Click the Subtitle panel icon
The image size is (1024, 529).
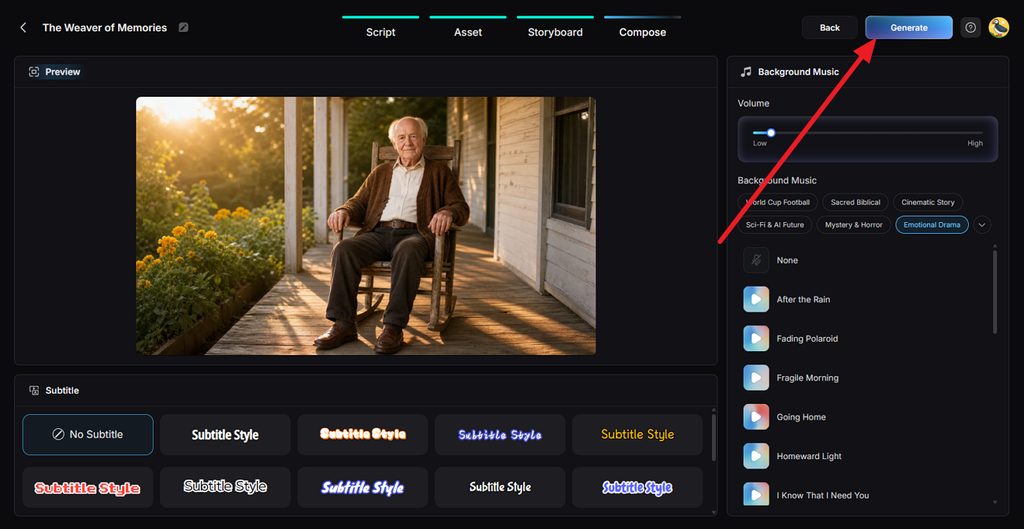[34, 391]
